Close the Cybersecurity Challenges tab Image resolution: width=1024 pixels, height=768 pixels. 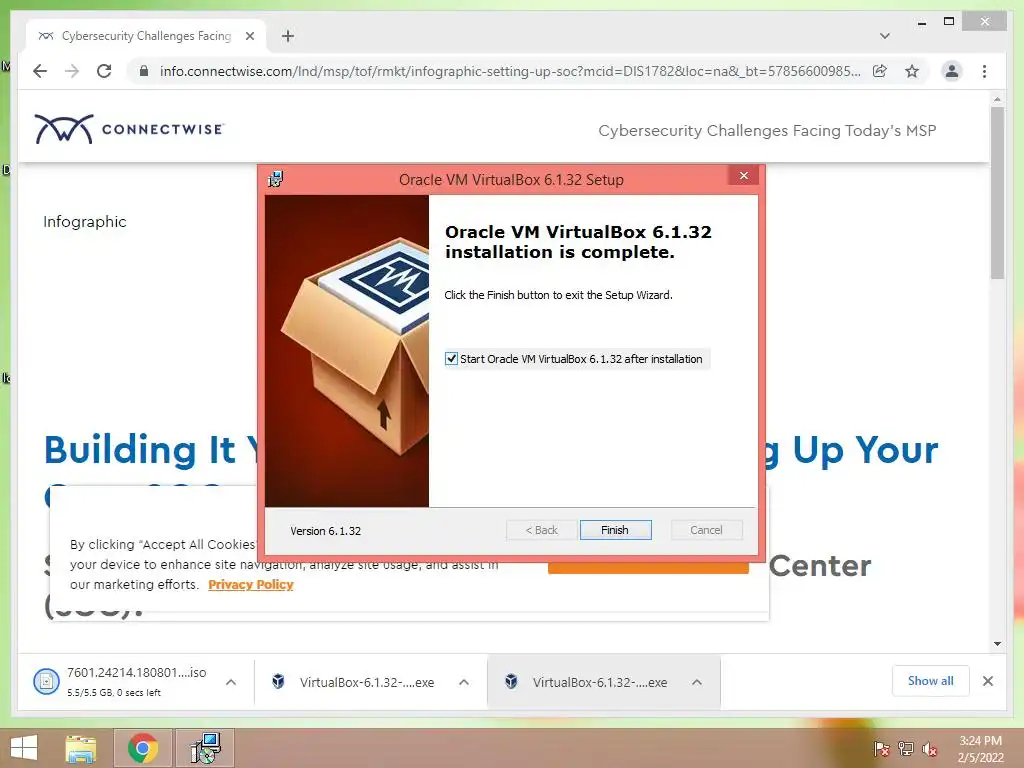point(249,36)
